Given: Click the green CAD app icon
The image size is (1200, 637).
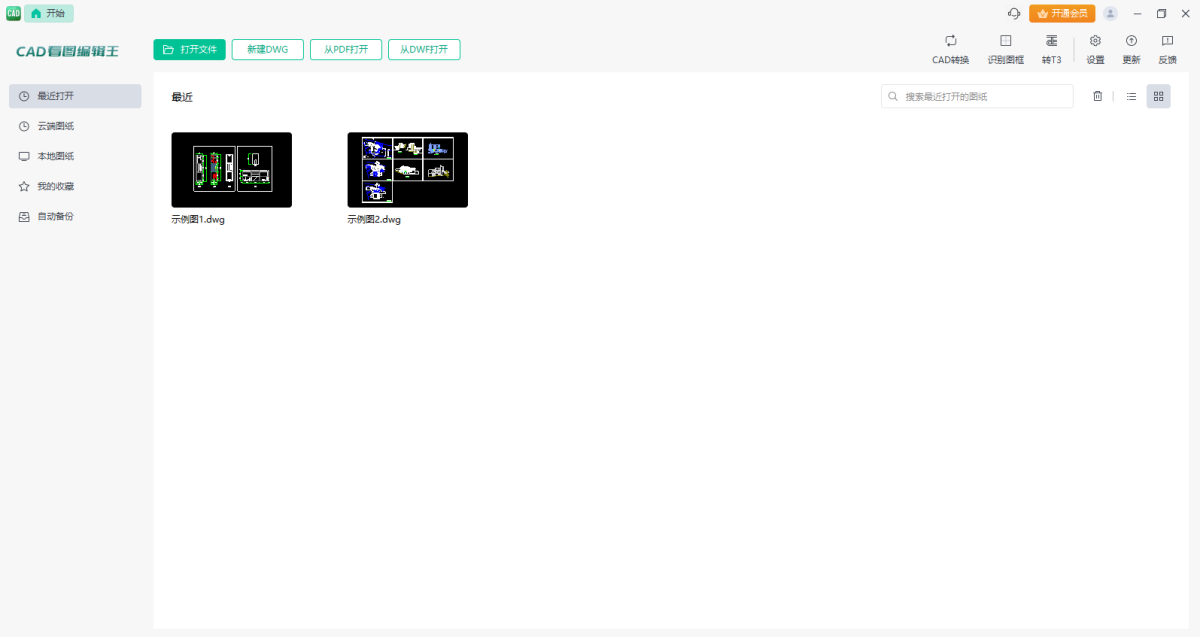Looking at the screenshot, I should tap(13, 13).
